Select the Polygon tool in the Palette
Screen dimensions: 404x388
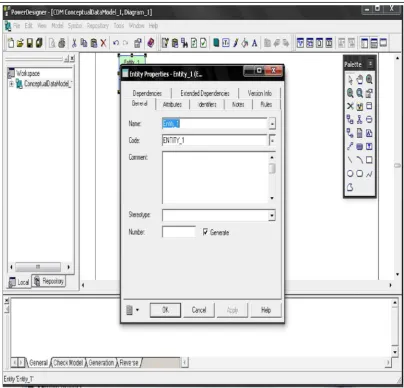point(350,187)
